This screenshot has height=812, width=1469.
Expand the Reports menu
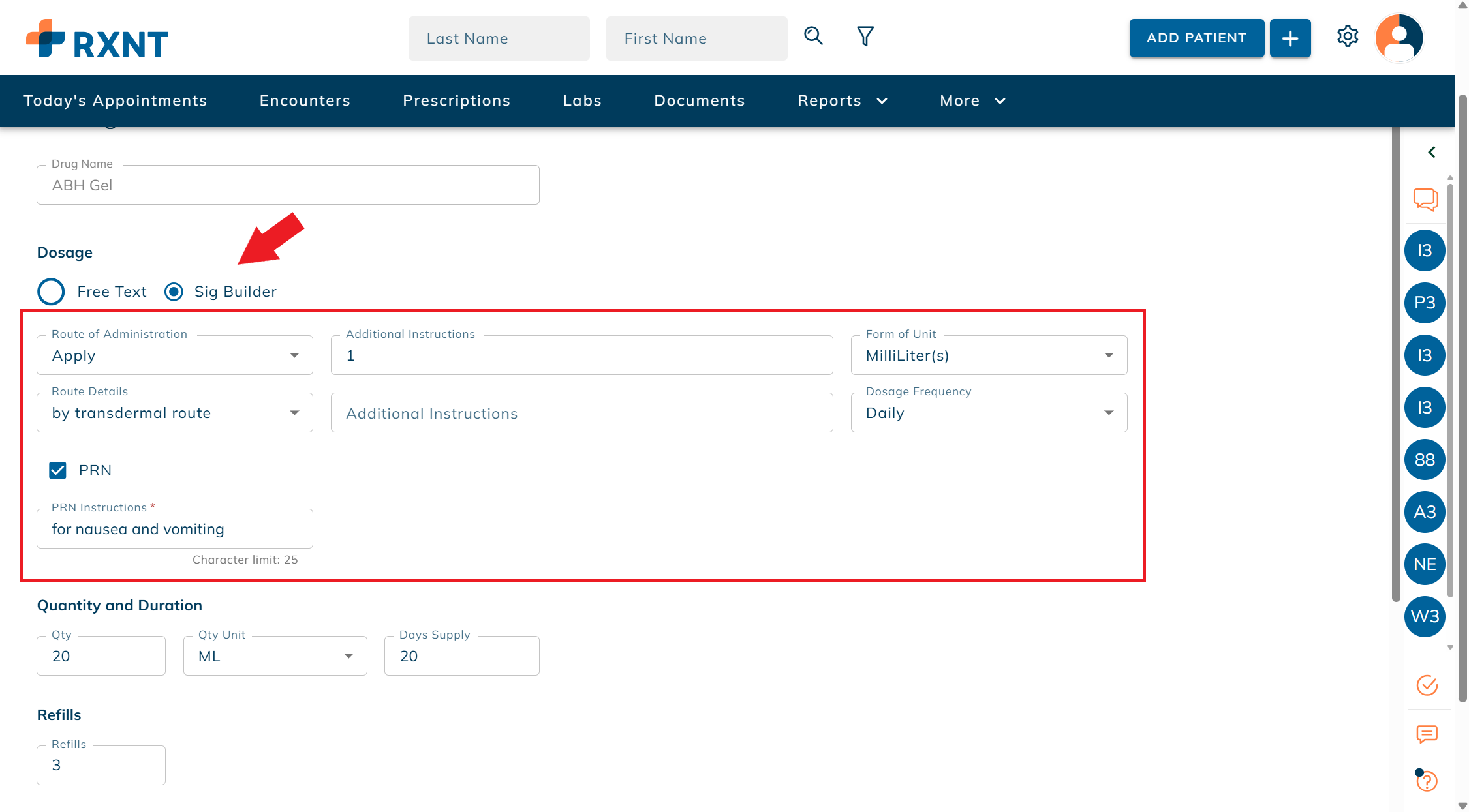click(x=842, y=100)
